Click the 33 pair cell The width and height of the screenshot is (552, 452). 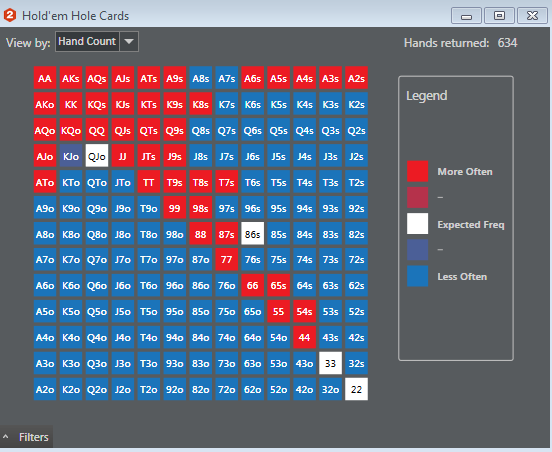coord(330,363)
